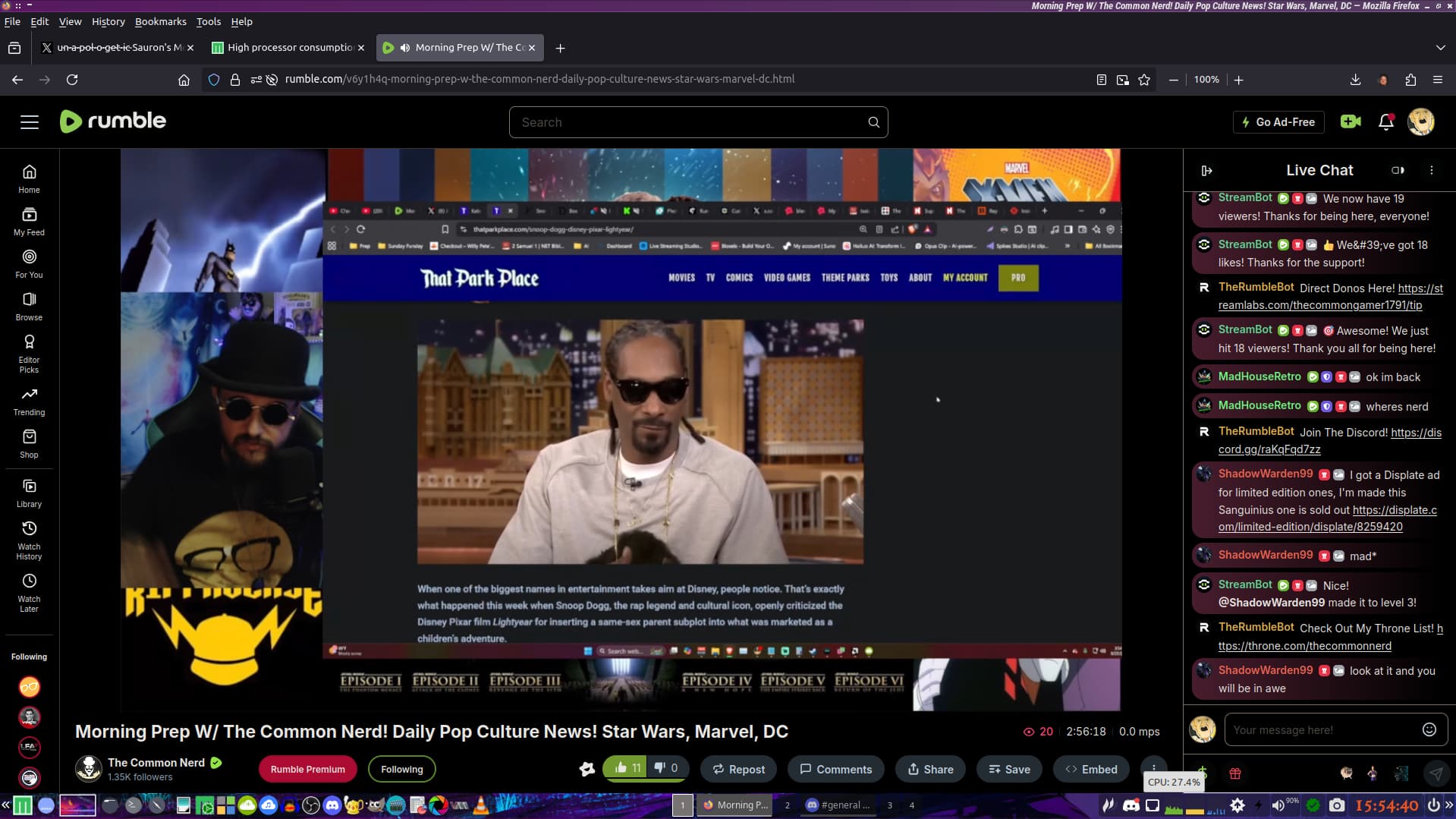Open the emoji picker in chat box
1456x819 pixels.
pos(1429,729)
